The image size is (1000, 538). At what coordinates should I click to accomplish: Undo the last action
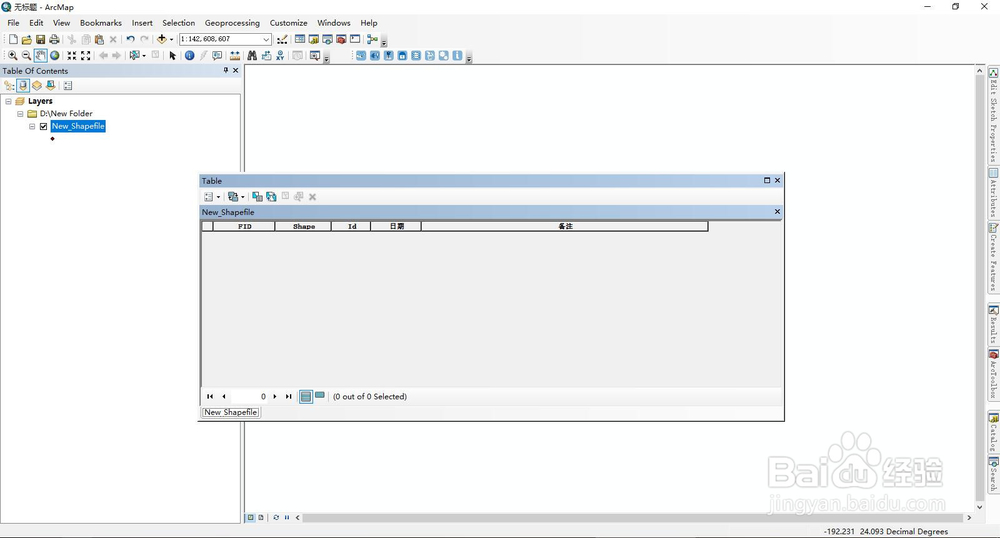[130, 40]
